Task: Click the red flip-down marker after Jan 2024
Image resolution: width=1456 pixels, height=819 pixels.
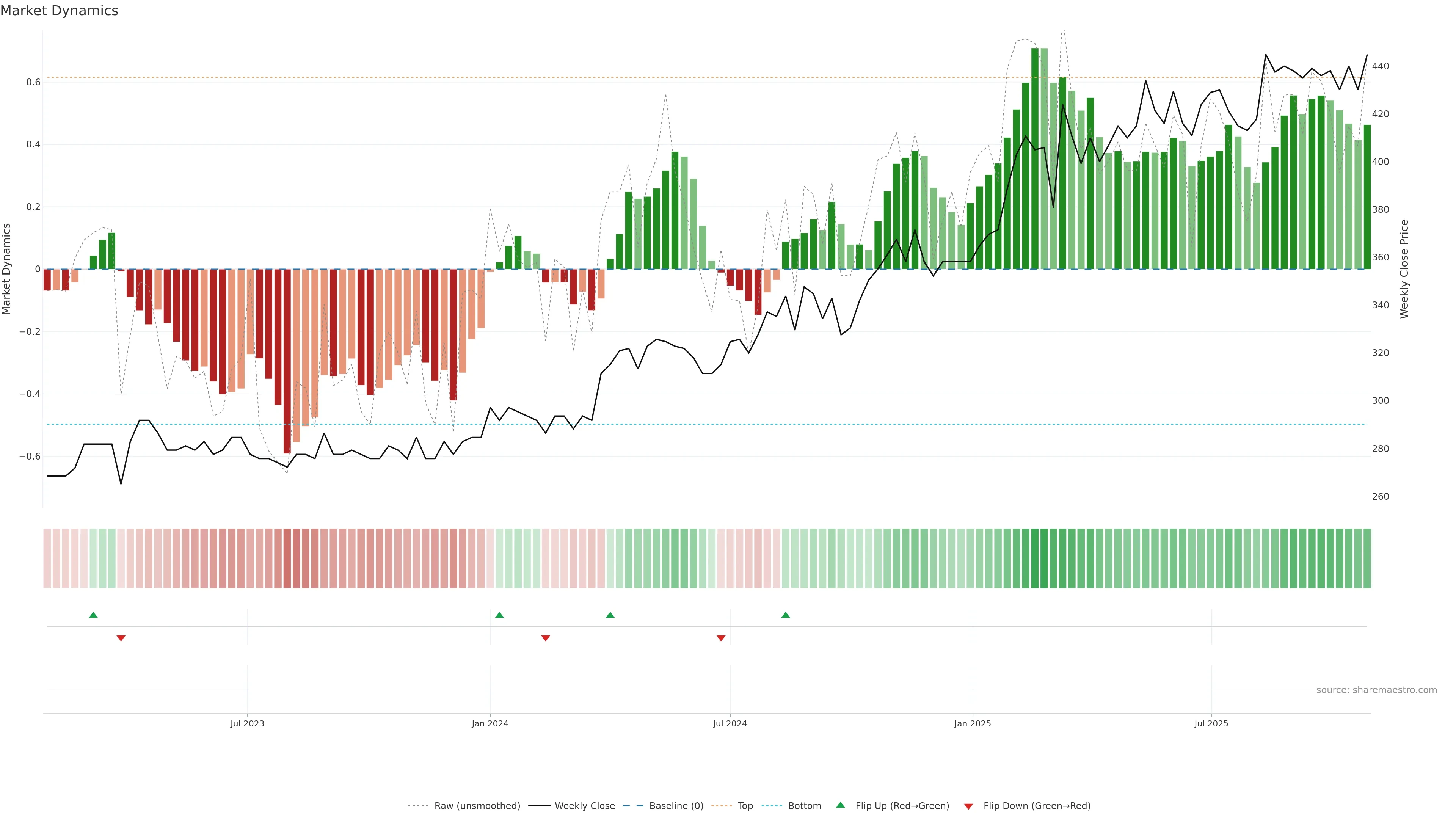Action: (546, 638)
